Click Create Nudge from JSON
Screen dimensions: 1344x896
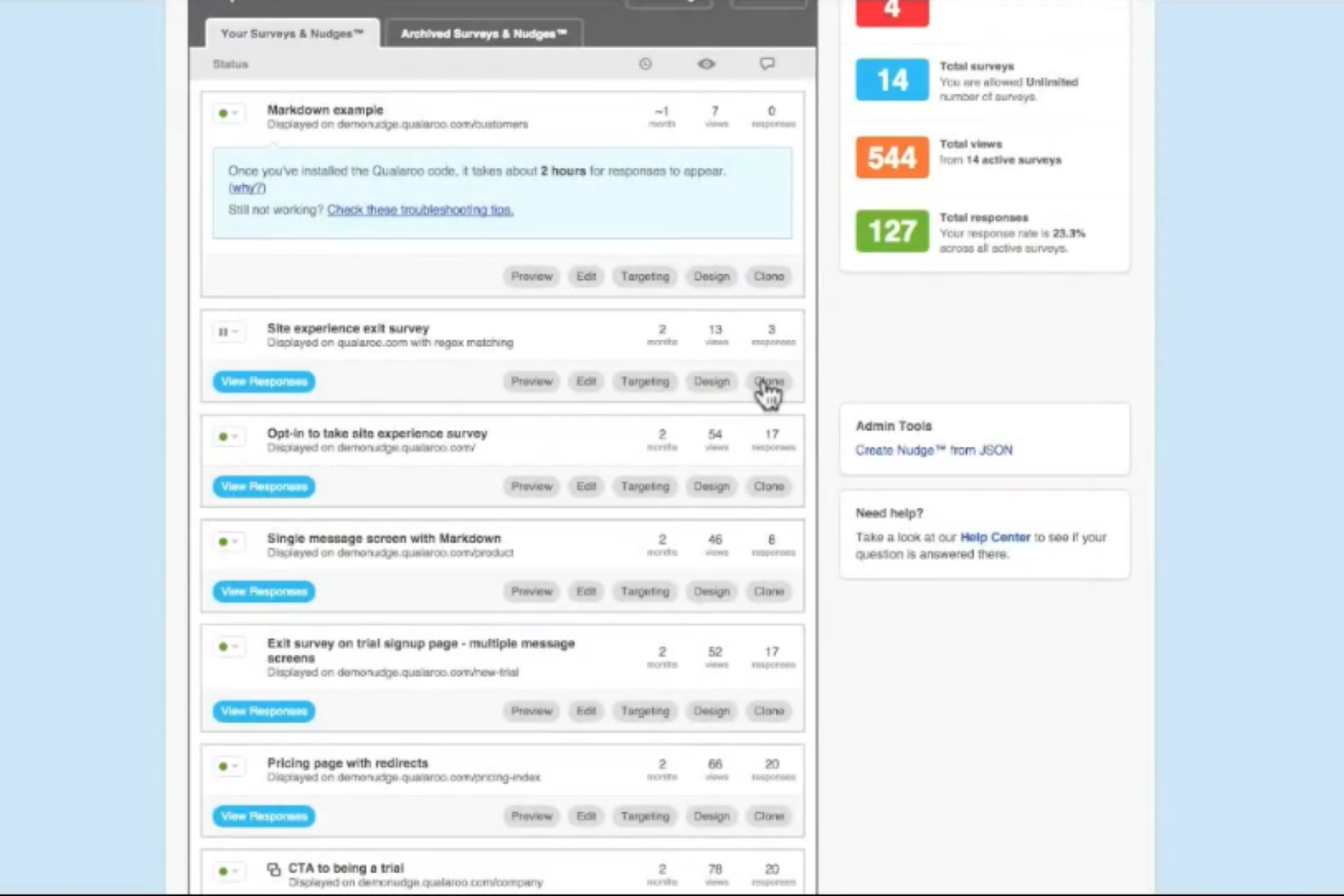point(933,449)
